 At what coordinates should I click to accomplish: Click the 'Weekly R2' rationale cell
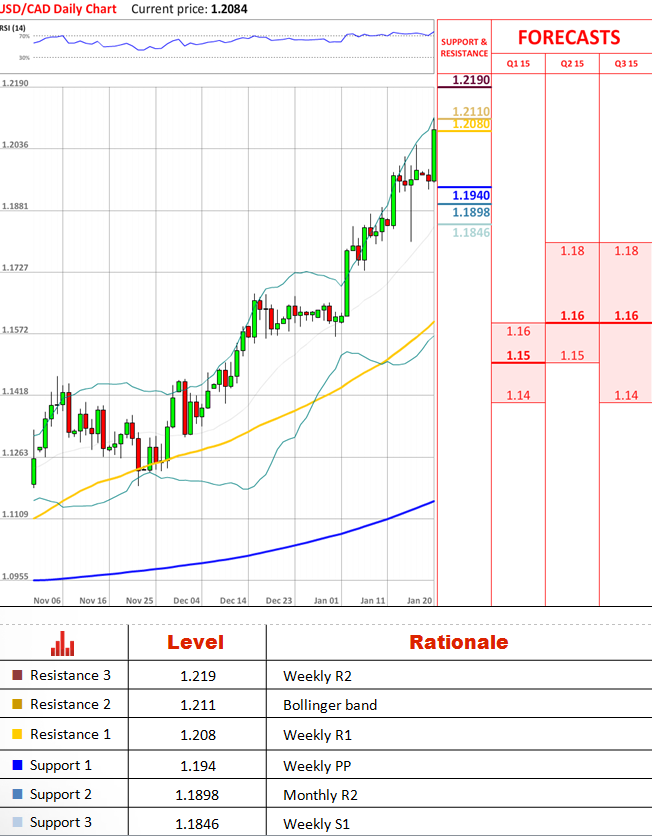point(317,676)
